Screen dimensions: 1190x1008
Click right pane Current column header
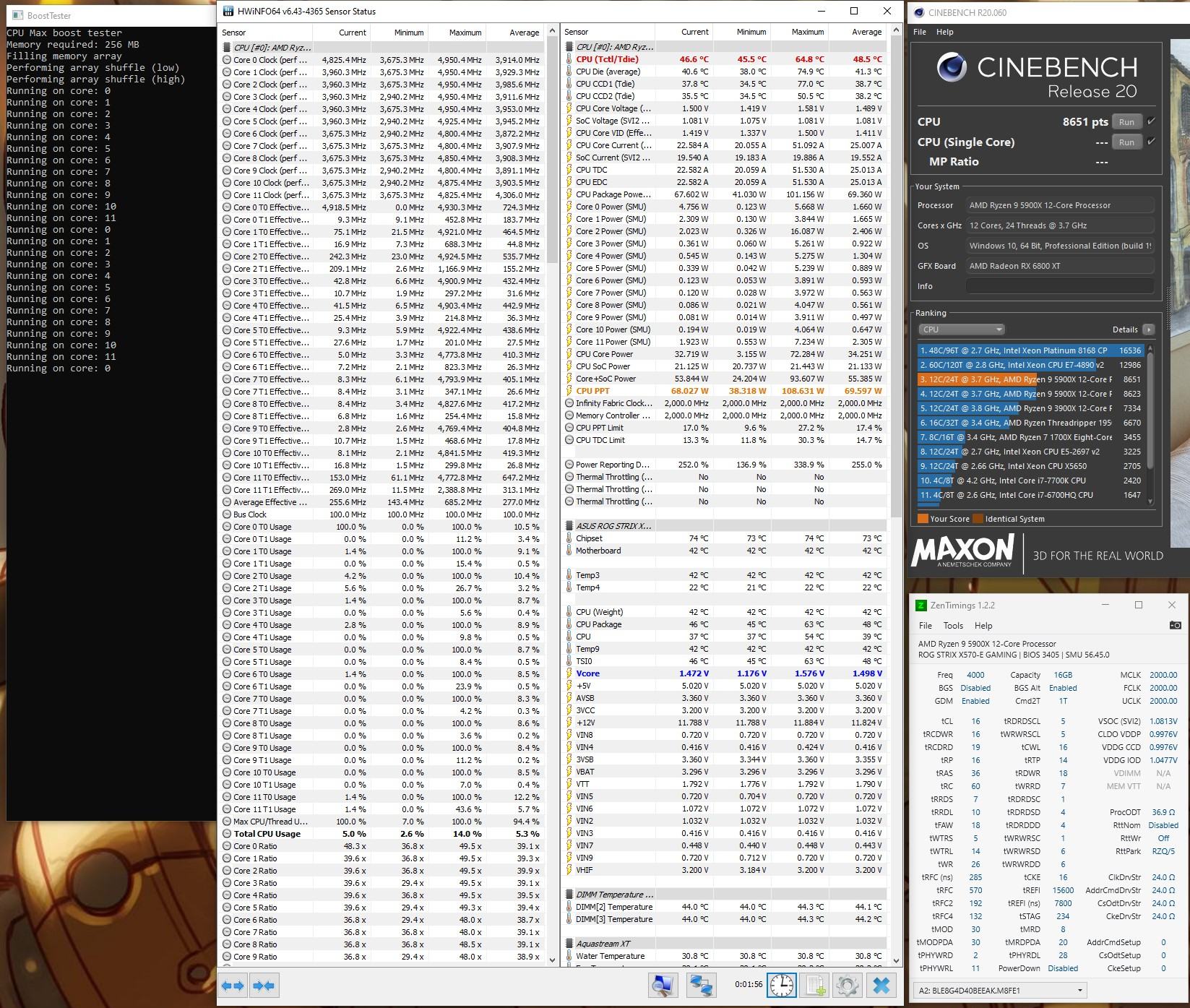[684, 32]
